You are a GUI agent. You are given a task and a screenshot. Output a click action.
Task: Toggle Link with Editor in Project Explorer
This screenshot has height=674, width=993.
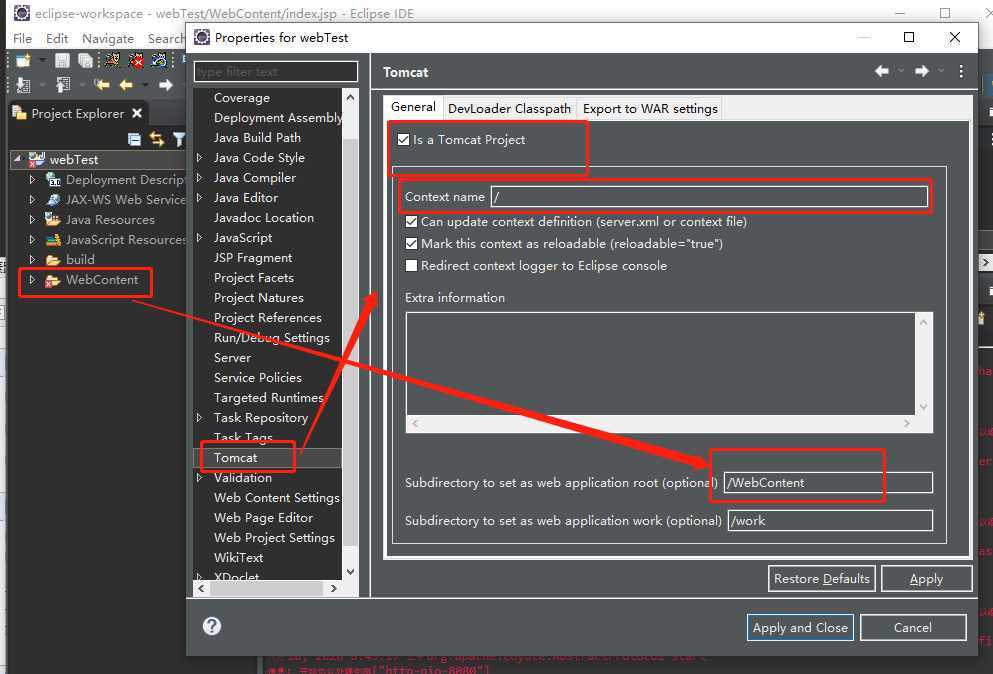click(156, 139)
